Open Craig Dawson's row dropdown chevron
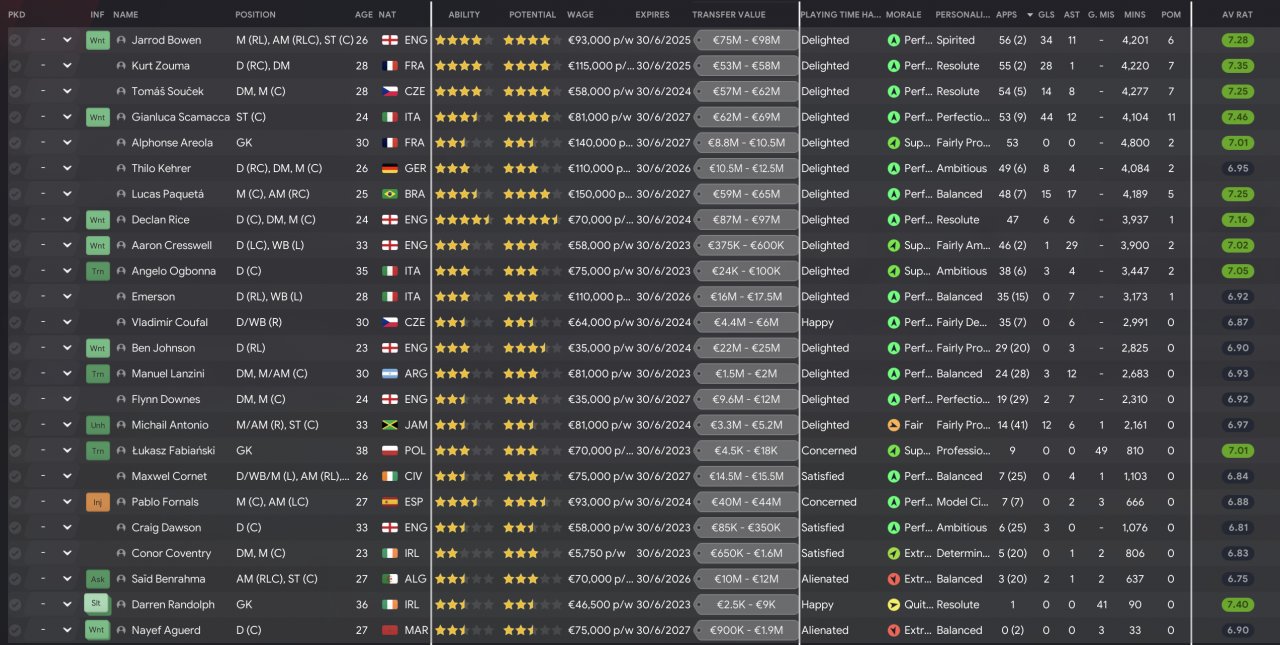Screen dimensions: 1280x645 (x=67, y=528)
